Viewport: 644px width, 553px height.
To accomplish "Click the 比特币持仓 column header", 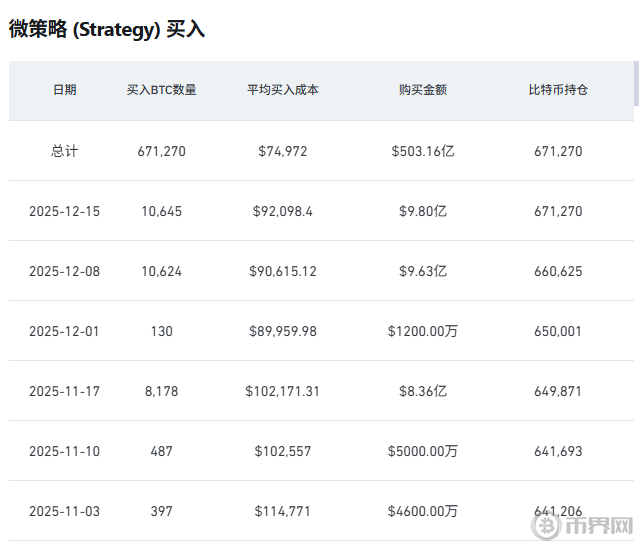I will [x=558, y=90].
